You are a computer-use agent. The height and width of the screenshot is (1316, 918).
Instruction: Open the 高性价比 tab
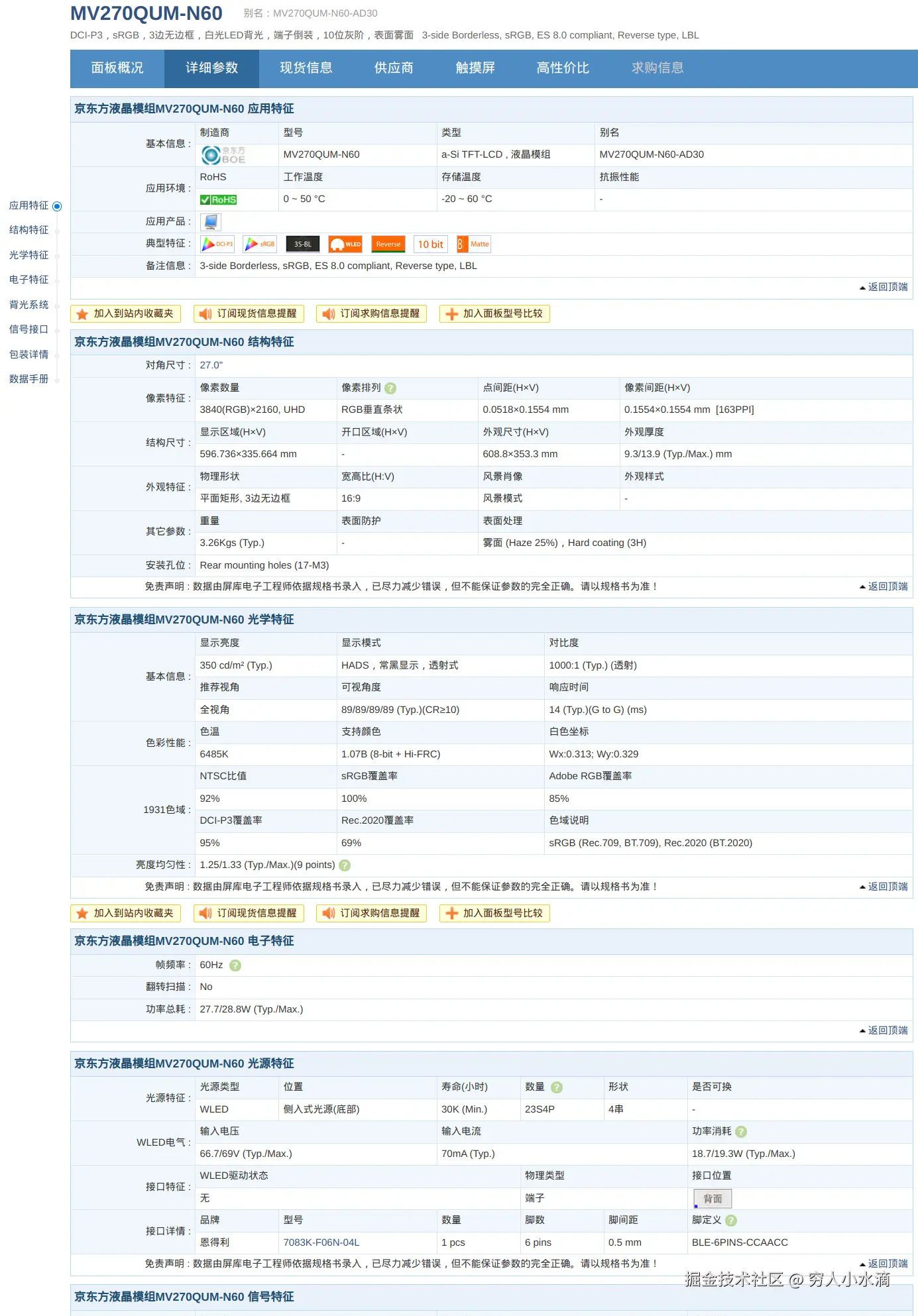(x=563, y=68)
